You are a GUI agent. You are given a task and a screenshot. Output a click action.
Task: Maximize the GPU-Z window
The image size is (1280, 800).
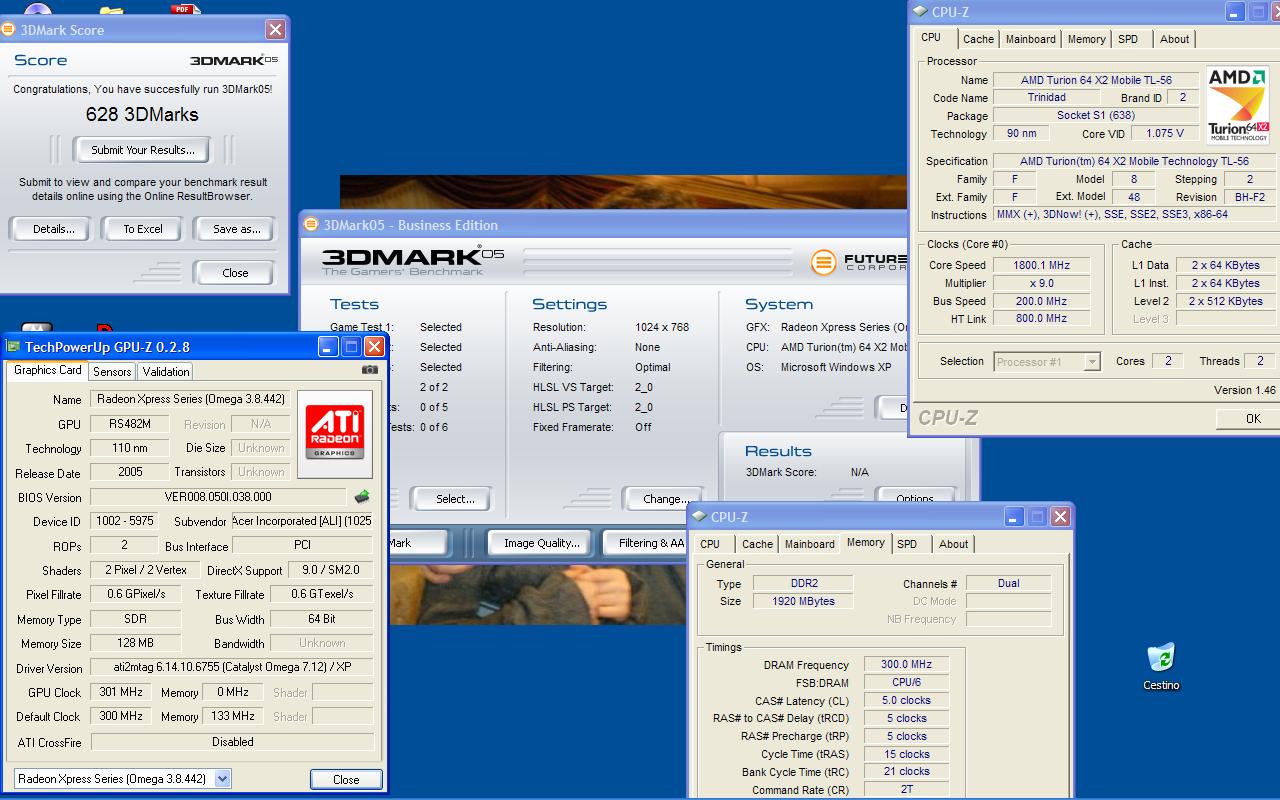click(x=351, y=347)
